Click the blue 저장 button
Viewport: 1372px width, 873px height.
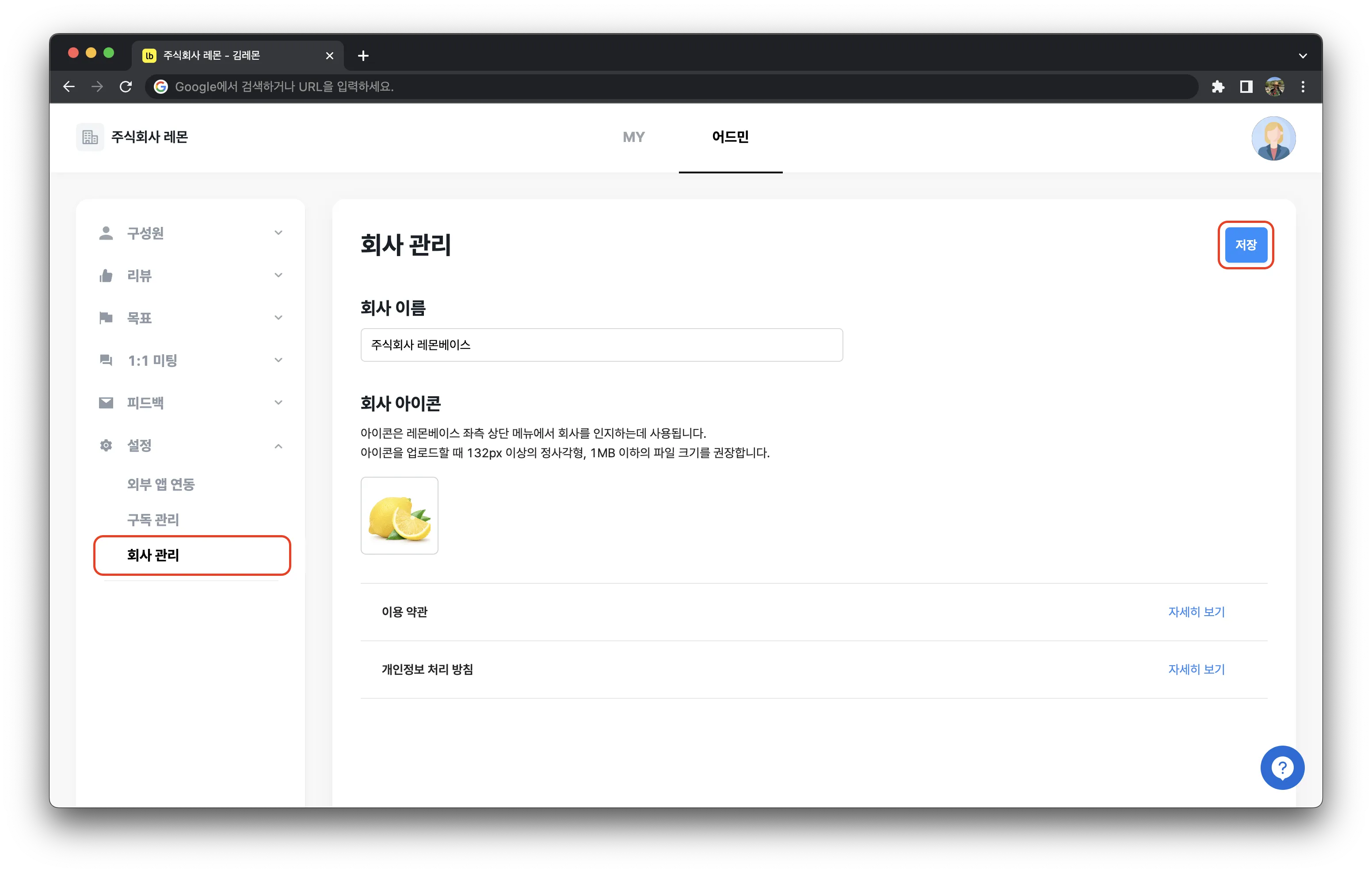pos(1246,245)
